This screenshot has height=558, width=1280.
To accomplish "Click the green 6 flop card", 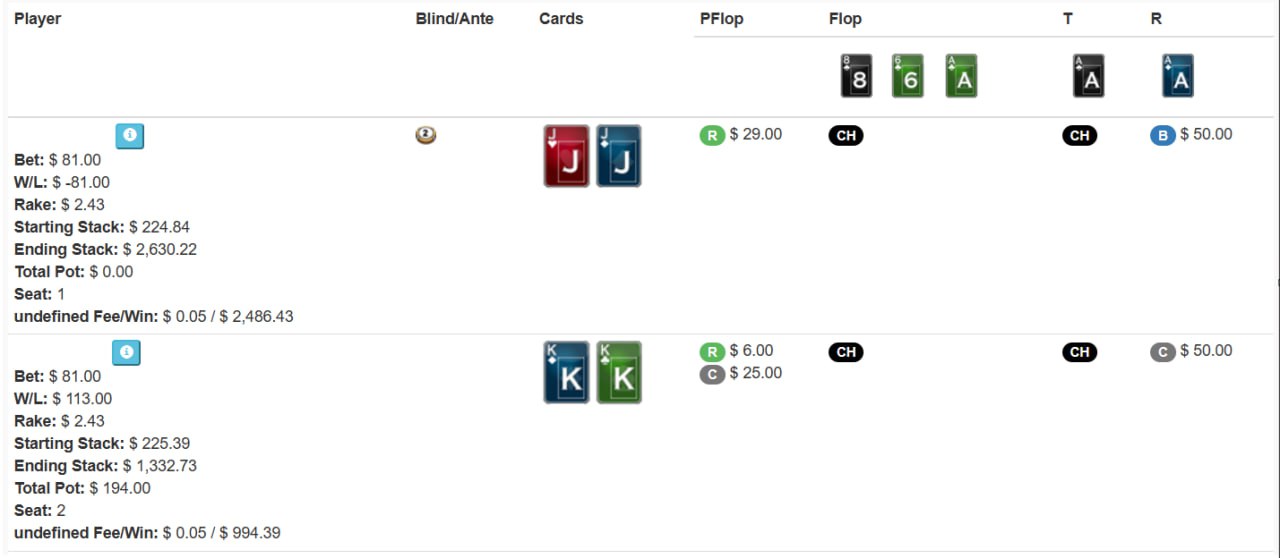I will (x=907, y=76).
